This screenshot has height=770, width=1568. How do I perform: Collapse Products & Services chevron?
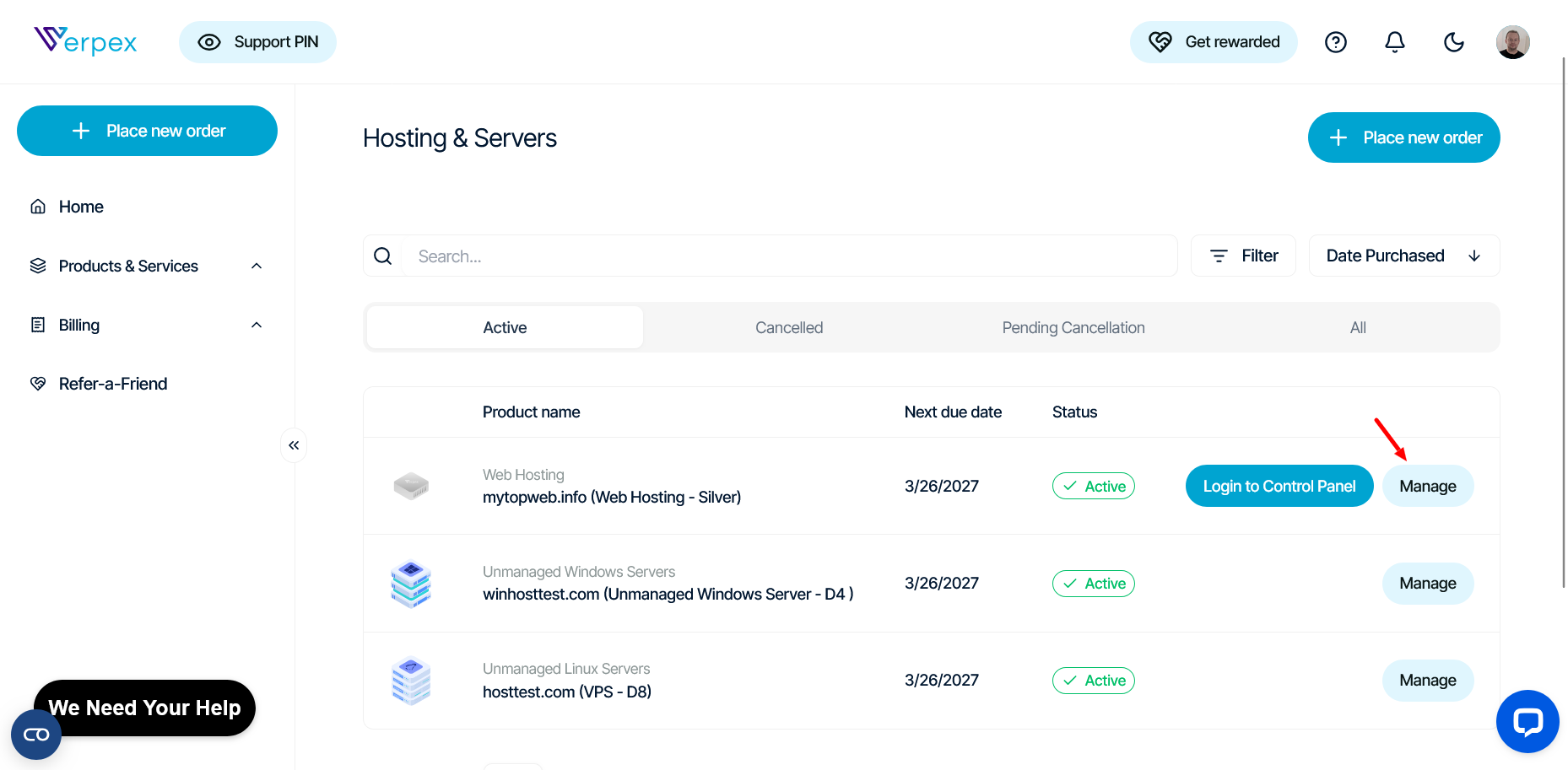click(257, 266)
